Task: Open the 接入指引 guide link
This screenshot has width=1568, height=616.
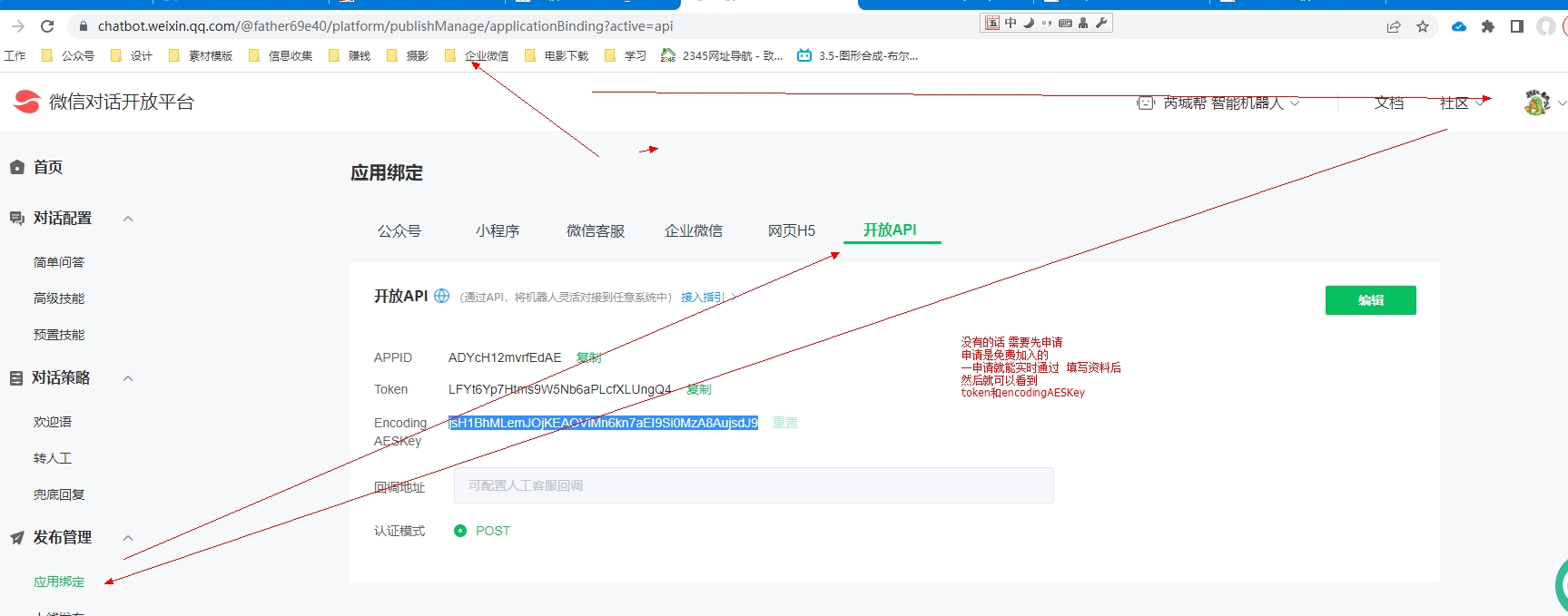Action: 705,297
